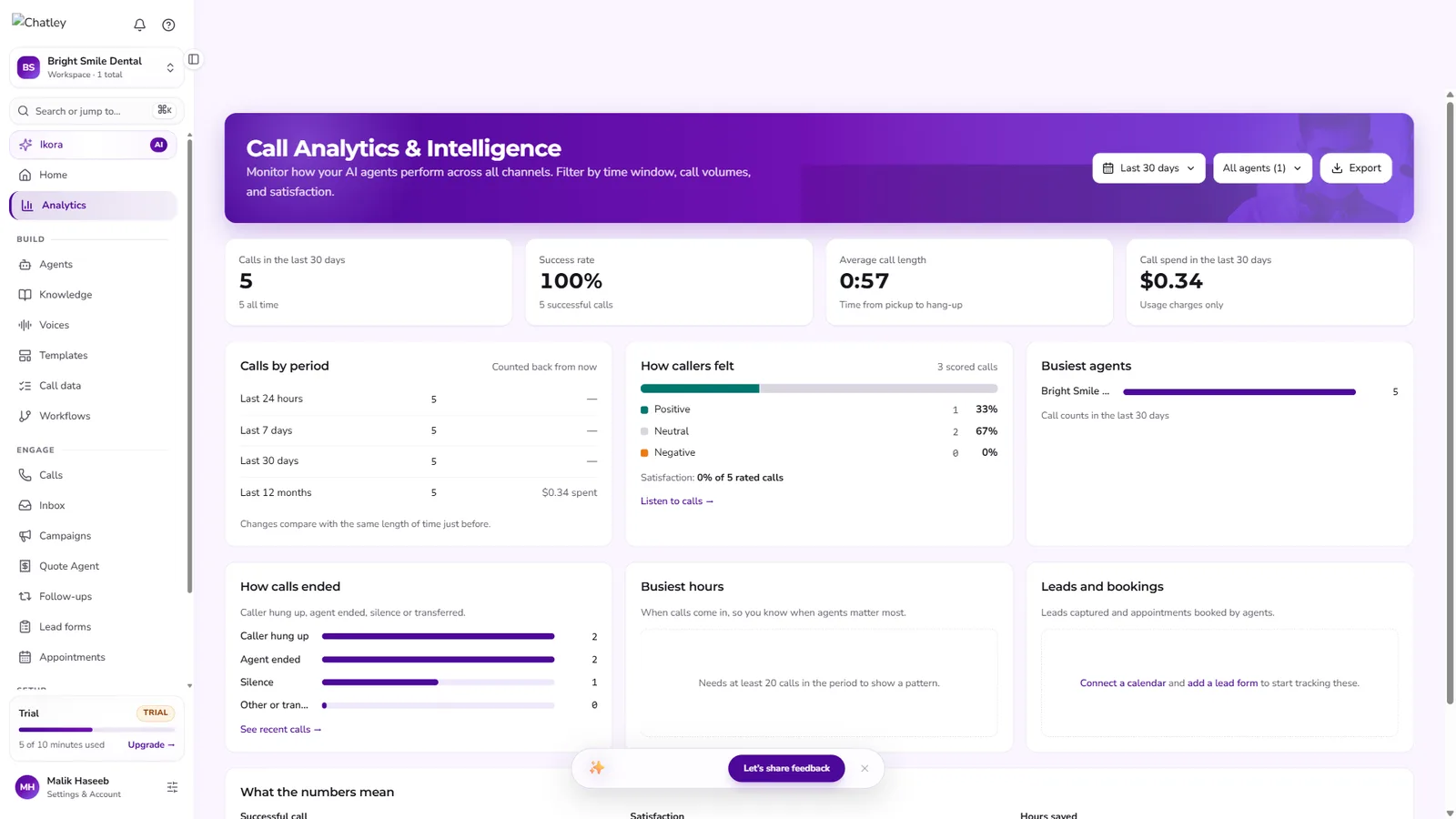Click the main page vertical scrollbar
The height and width of the screenshot is (819, 1456).
point(1450,402)
